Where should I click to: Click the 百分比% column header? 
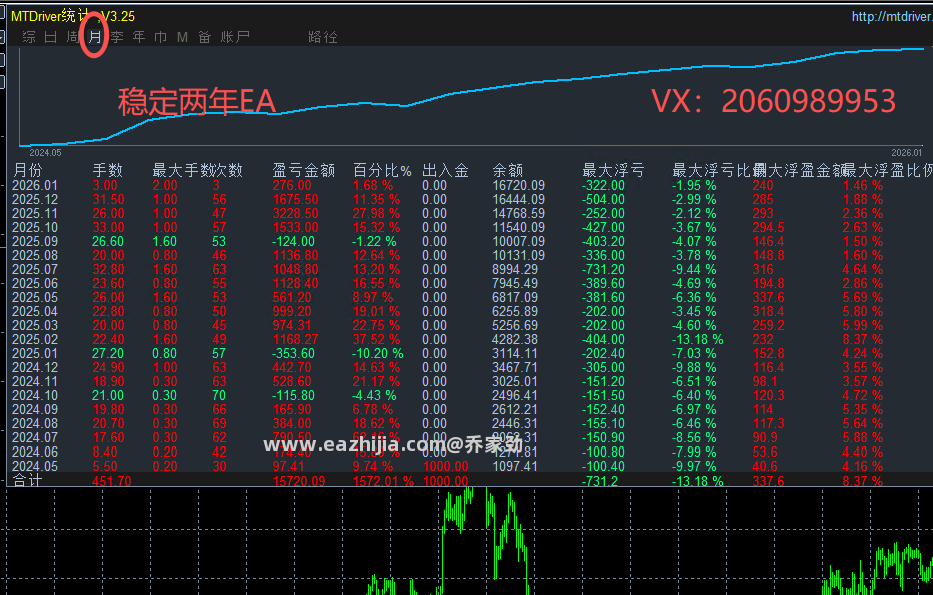pos(382,171)
